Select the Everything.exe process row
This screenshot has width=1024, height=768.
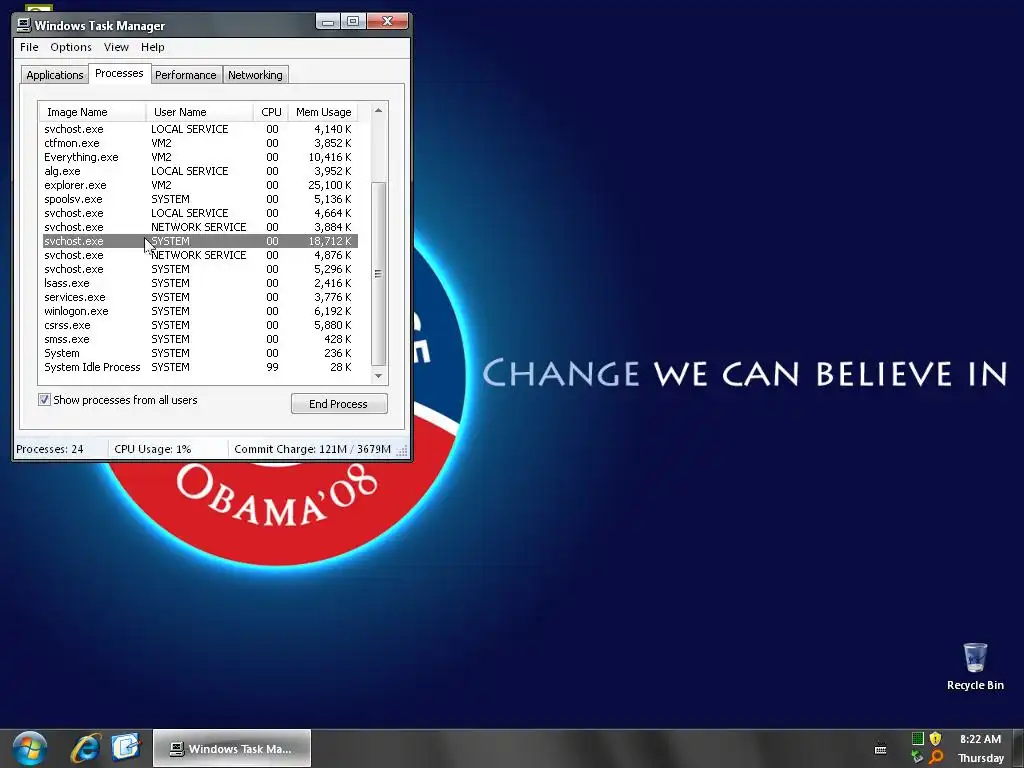(x=200, y=157)
